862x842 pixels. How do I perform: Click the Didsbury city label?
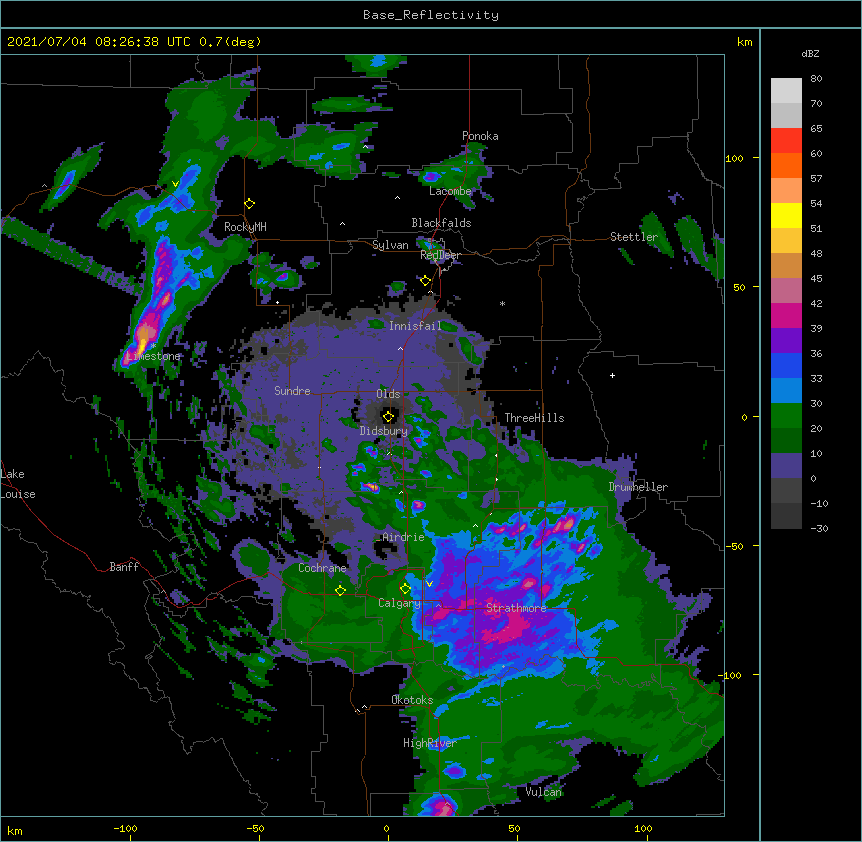click(x=384, y=431)
